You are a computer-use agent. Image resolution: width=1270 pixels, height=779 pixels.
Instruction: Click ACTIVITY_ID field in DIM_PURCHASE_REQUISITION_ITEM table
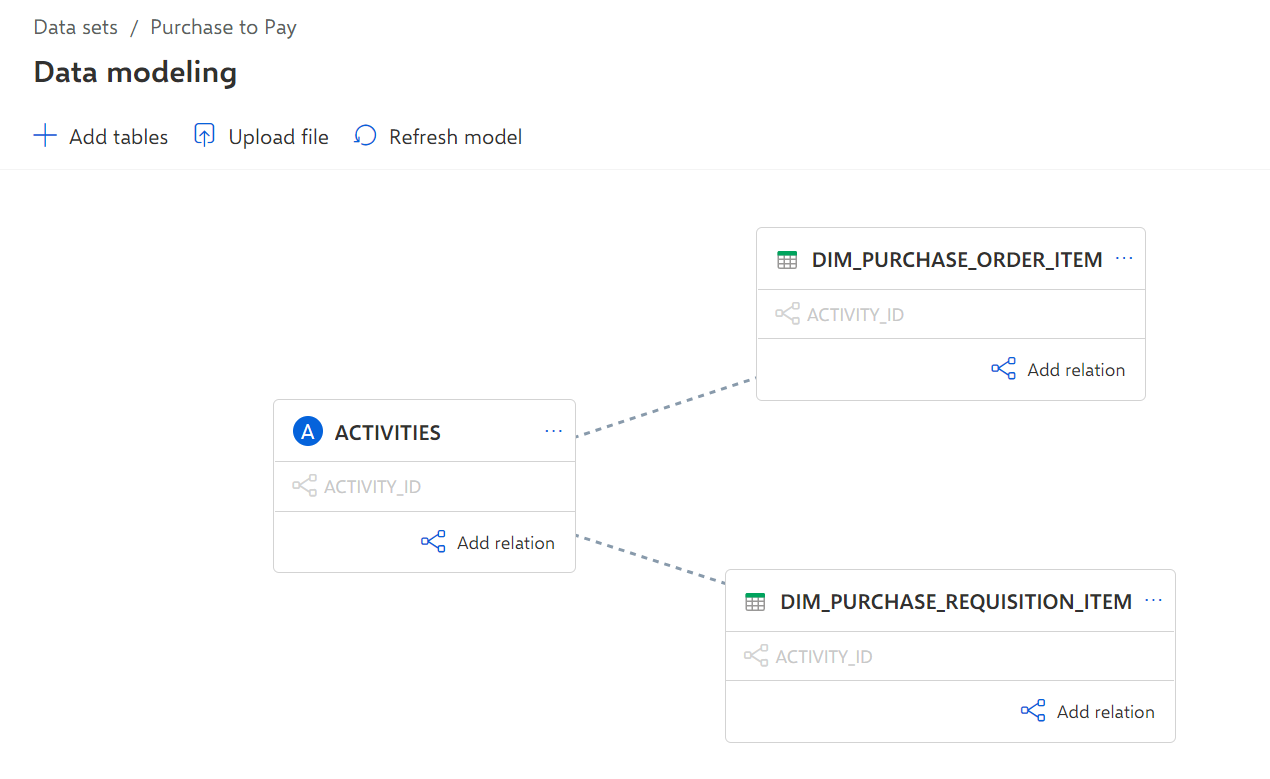950,656
